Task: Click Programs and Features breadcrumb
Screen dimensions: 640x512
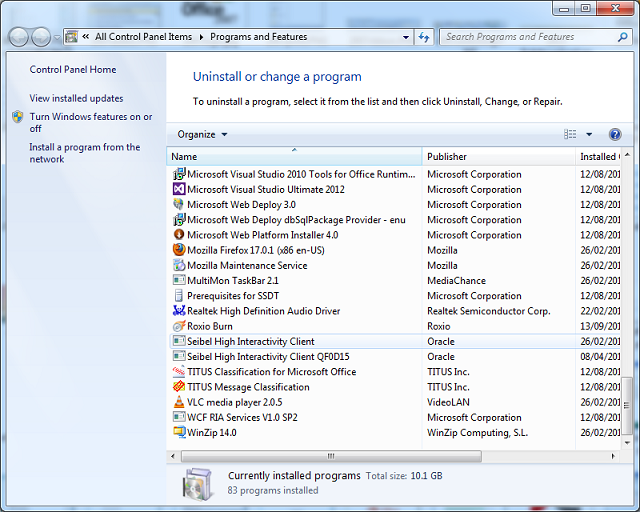Action: click(259, 37)
